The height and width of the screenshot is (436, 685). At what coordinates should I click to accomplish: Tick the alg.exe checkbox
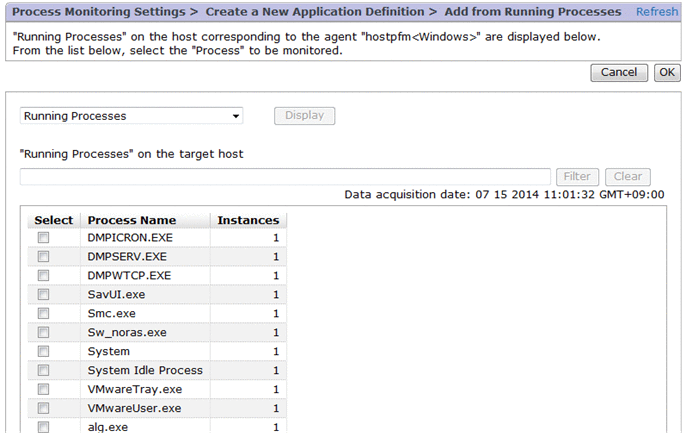click(x=43, y=427)
